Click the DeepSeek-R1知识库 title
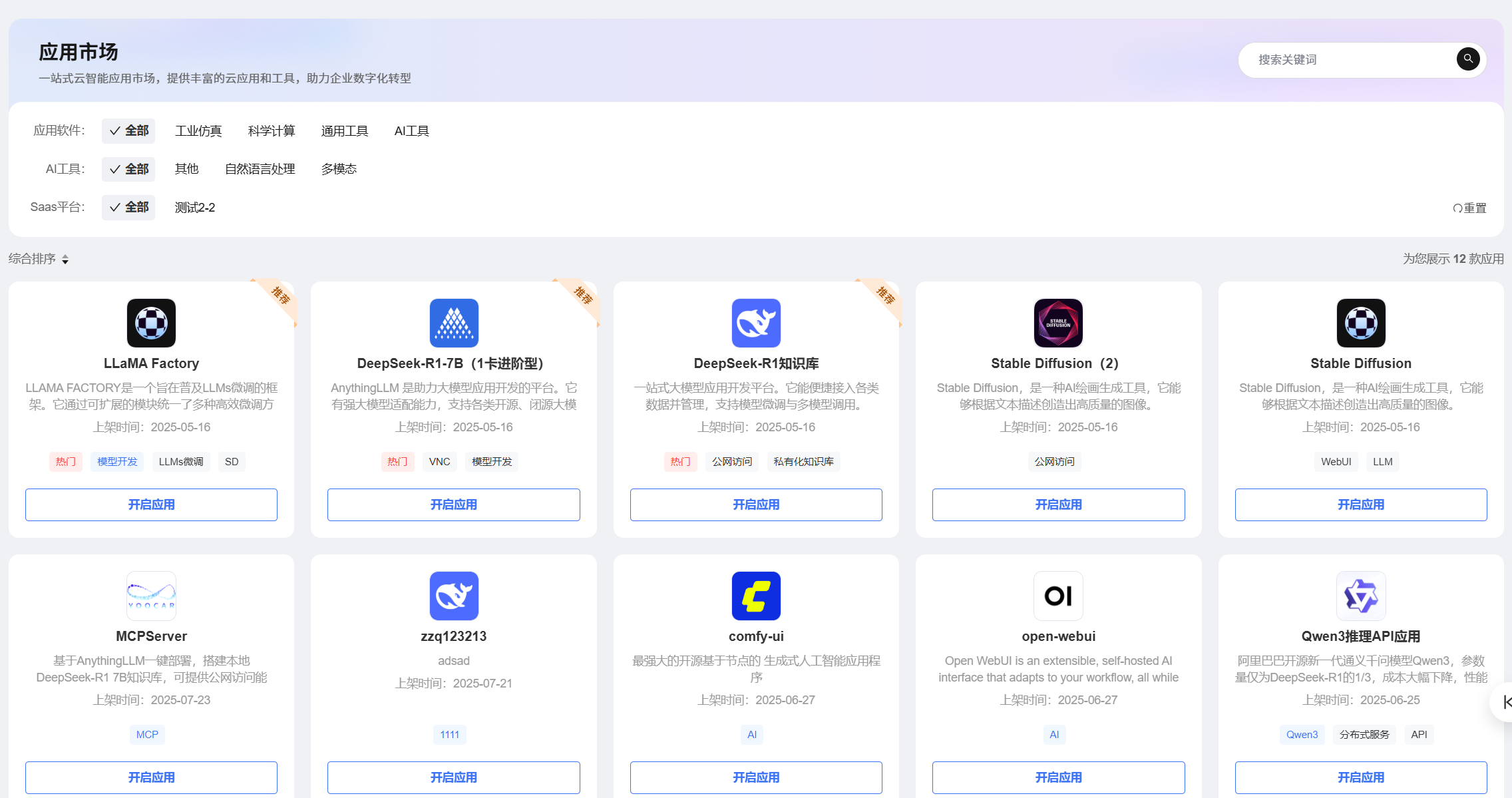This screenshot has height=798, width=1512. [x=756, y=363]
